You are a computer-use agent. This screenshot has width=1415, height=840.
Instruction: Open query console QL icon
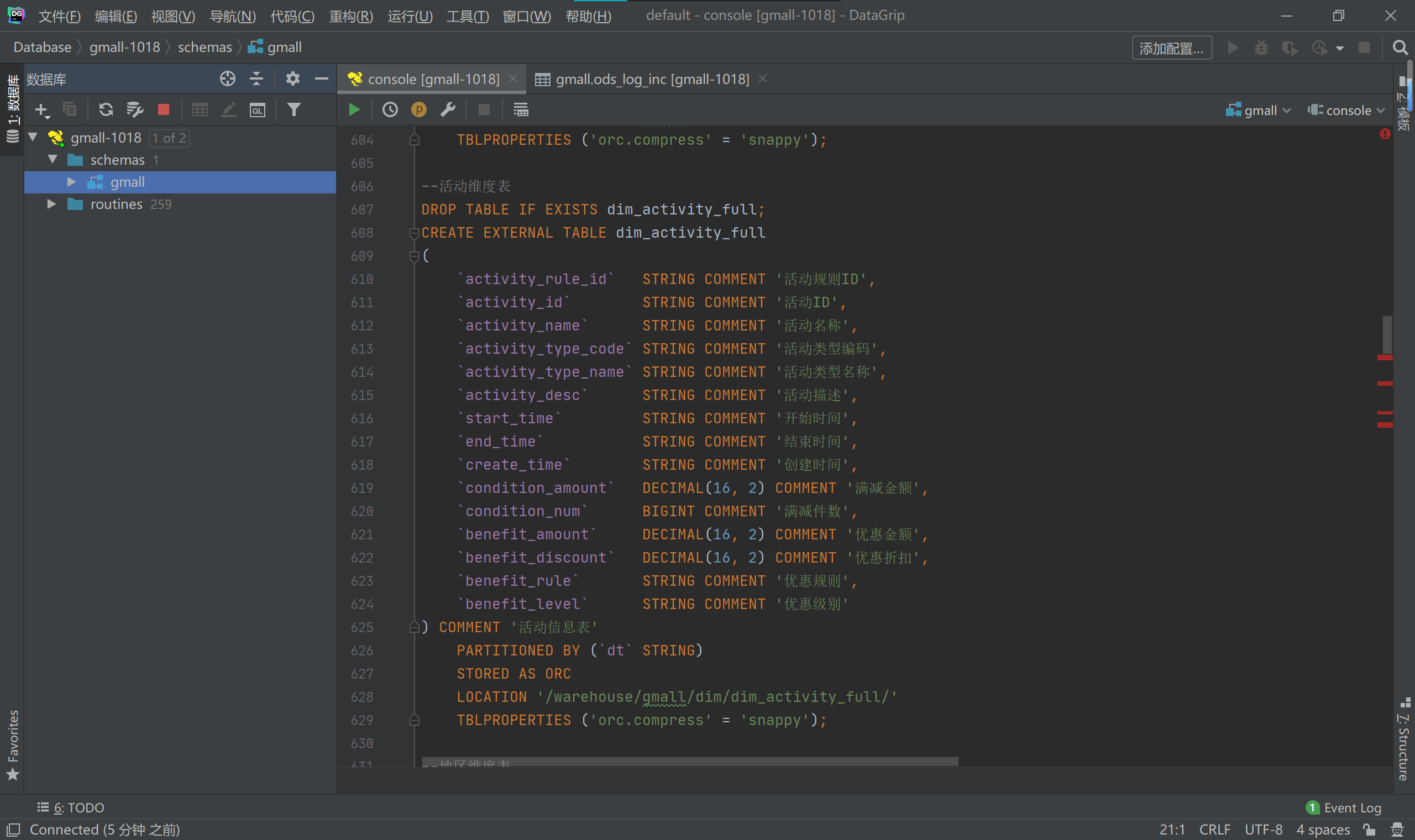click(x=258, y=110)
